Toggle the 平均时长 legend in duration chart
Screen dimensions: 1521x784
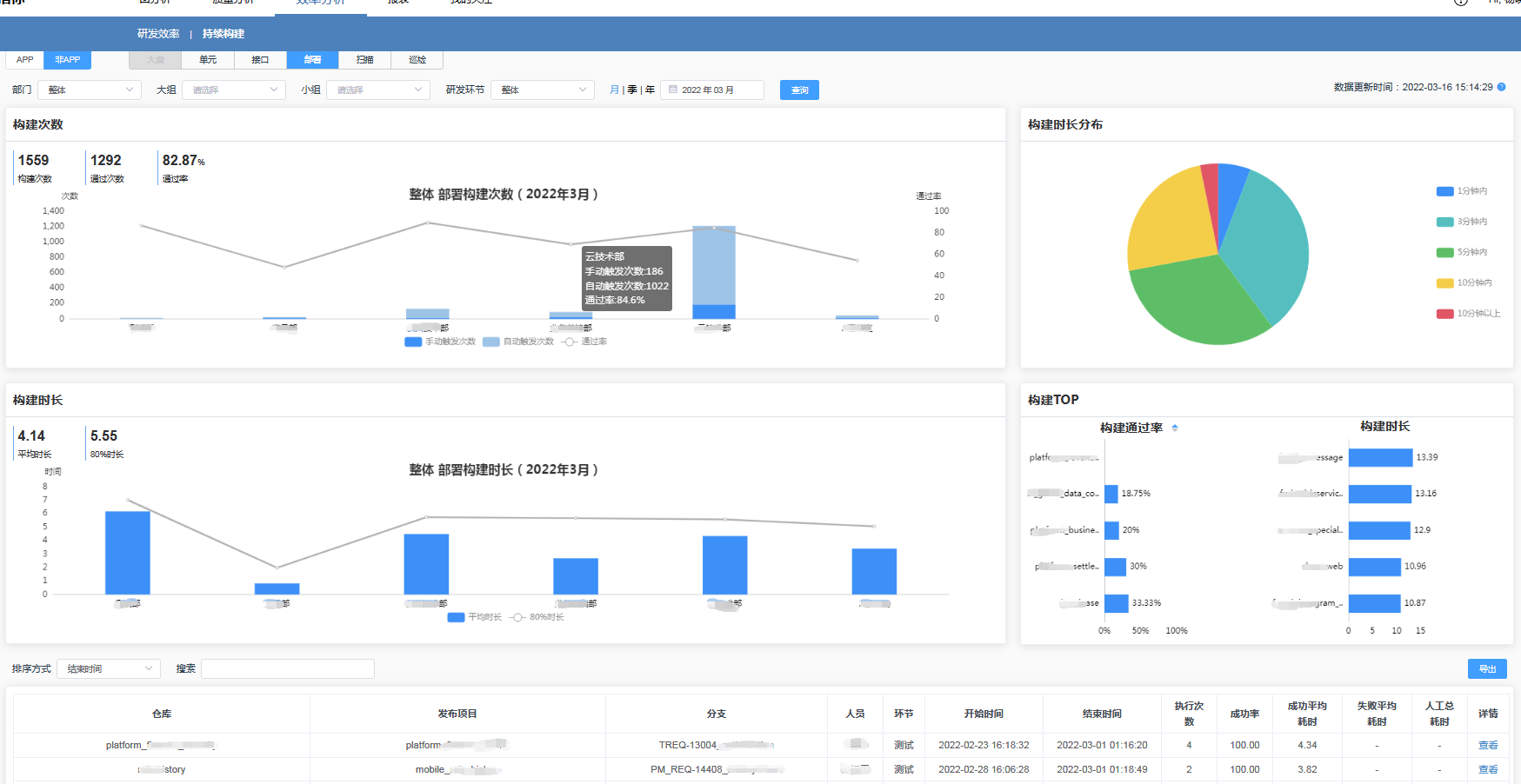(x=475, y=617)
